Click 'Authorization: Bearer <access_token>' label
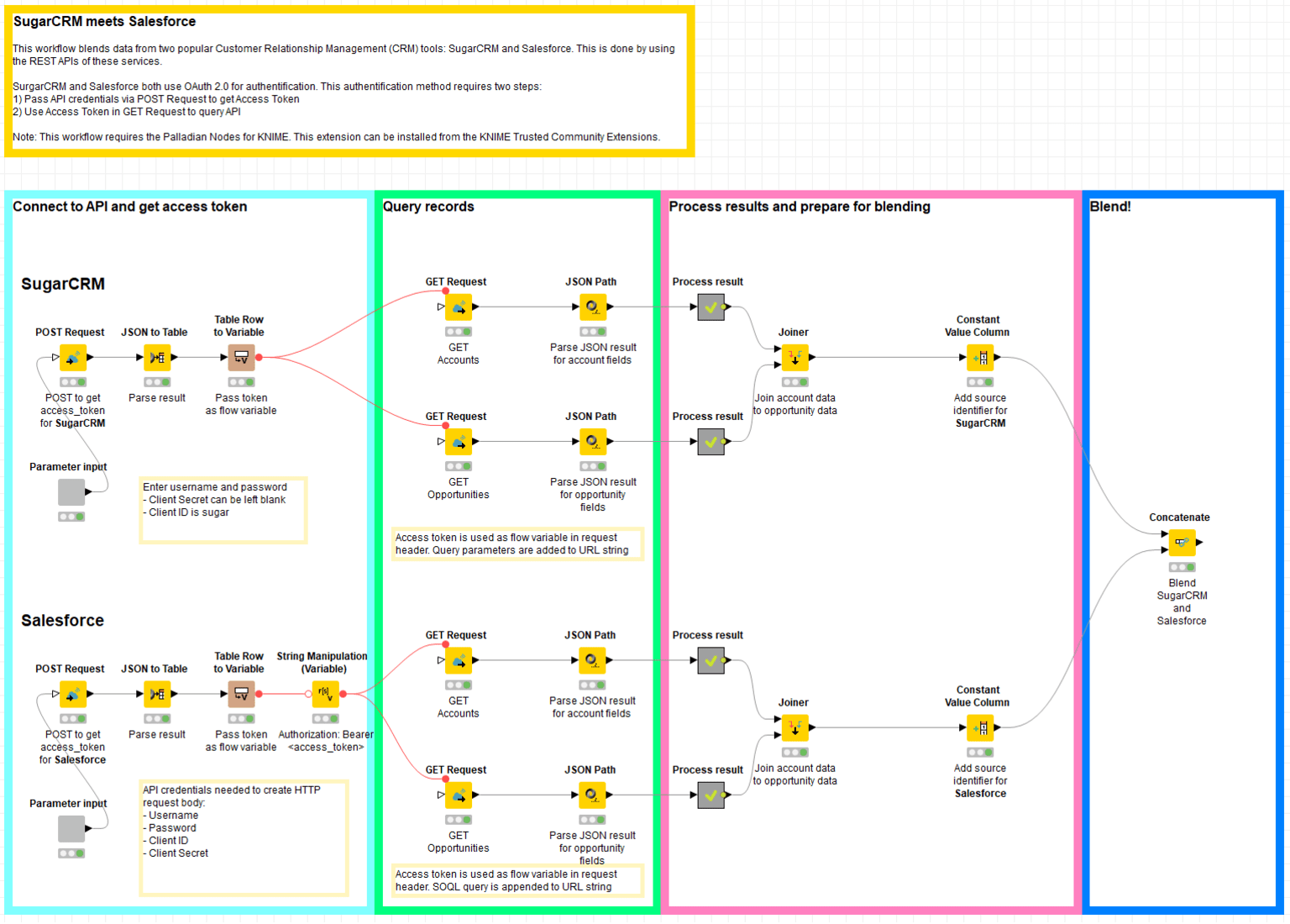The width and height of the screenshot is (1290, 924). tap(326, 741)
